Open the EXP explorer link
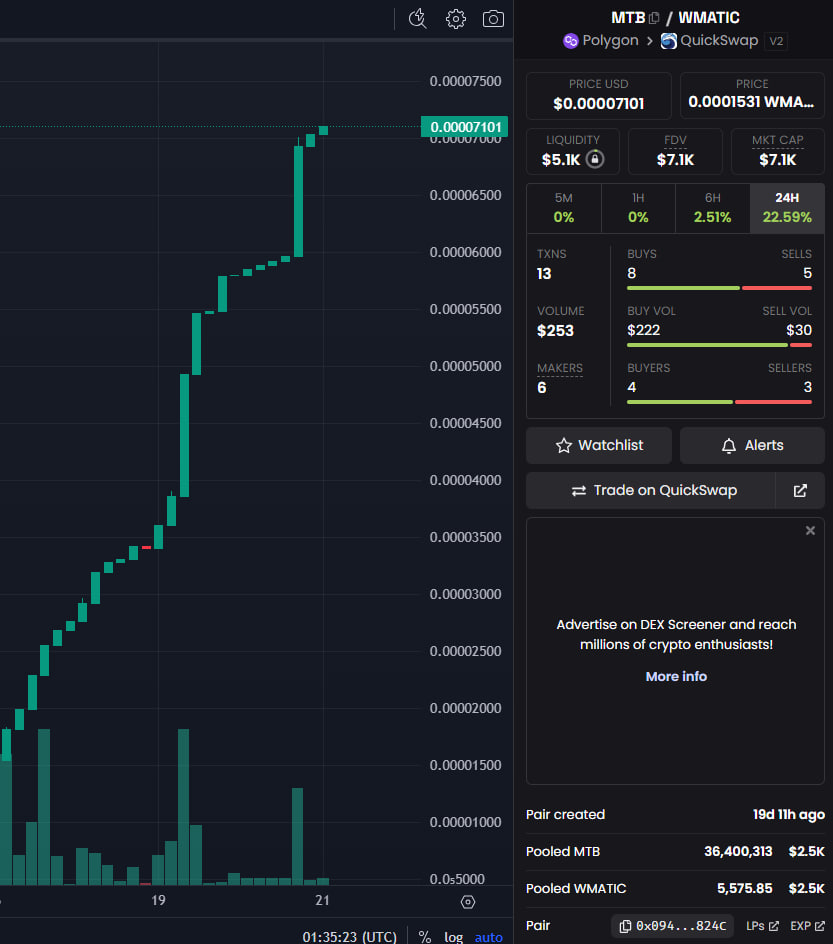The width and height of the screenshot is (833, 944). click(x=807, y=926)
